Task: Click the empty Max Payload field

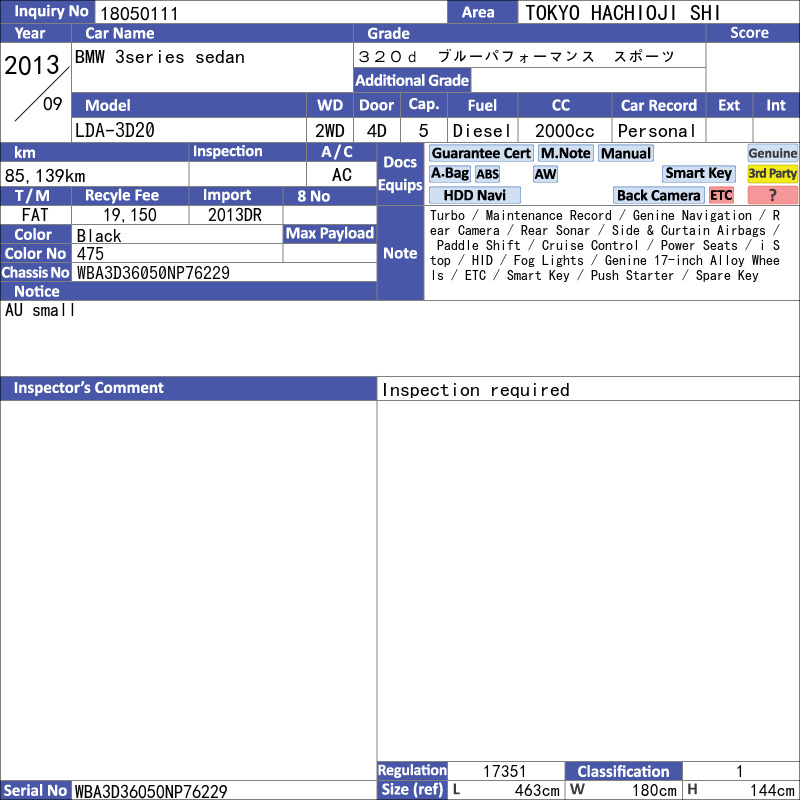Action: 330,253
